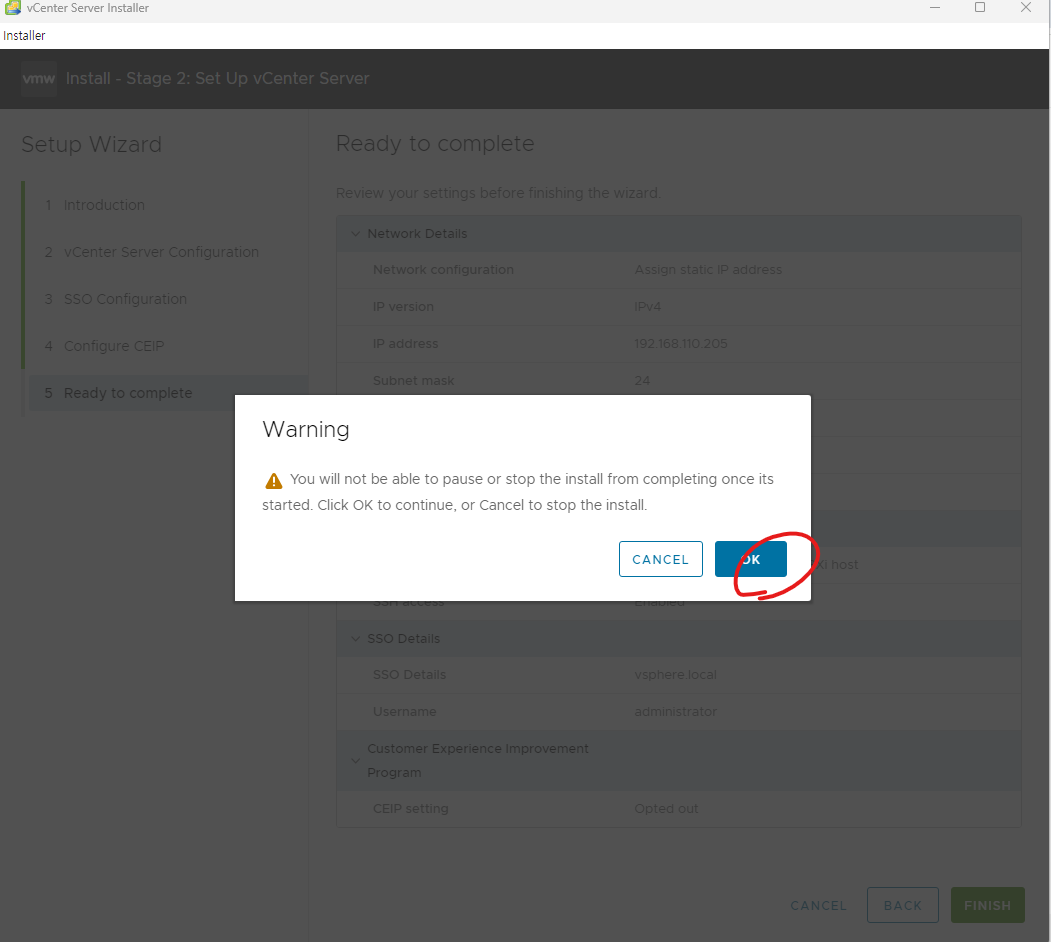Click the 'Network configuration' label
Viewport: 1051px width, 942px height.
443,270
